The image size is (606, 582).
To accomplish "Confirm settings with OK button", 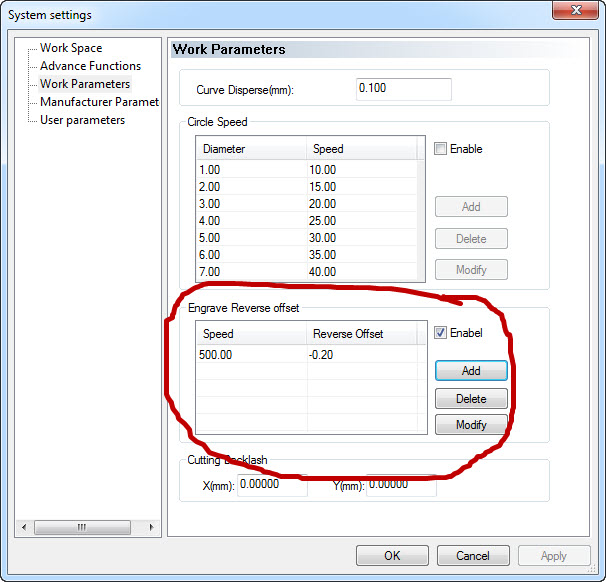I will (392, 556).
